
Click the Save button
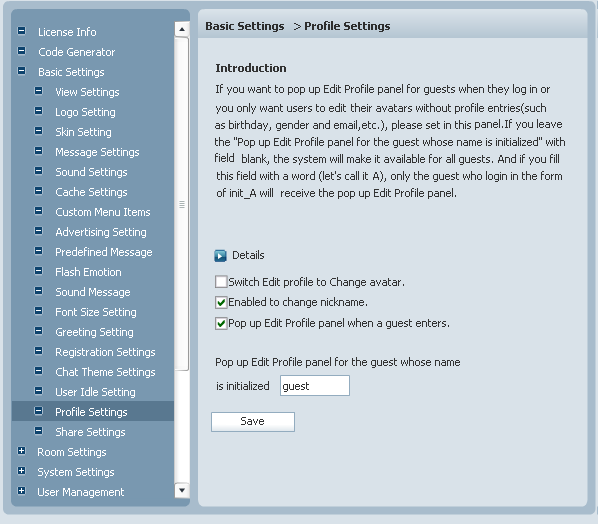click(253, 422)
